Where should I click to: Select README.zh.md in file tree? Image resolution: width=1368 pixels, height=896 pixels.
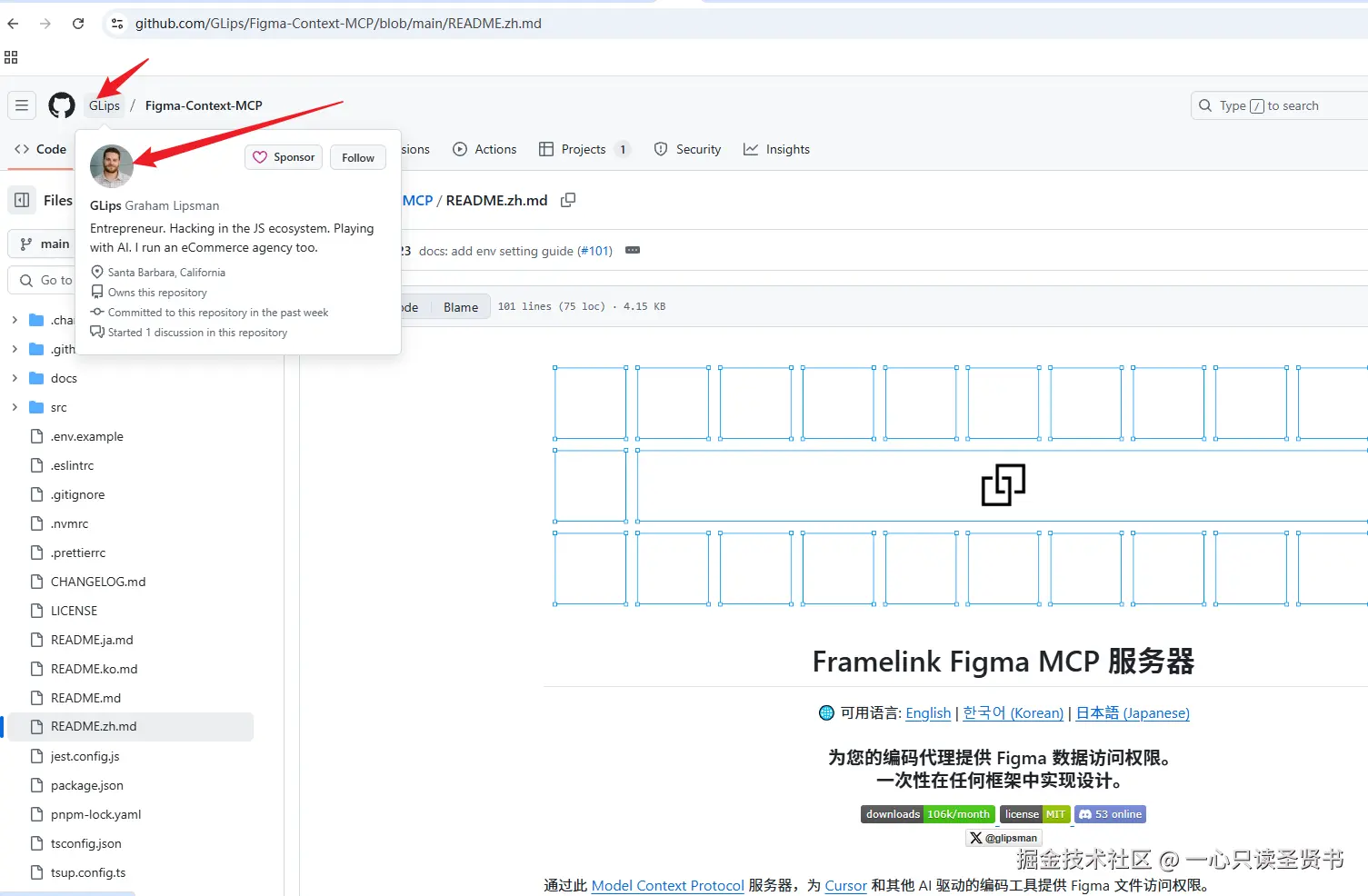[129, 726]
